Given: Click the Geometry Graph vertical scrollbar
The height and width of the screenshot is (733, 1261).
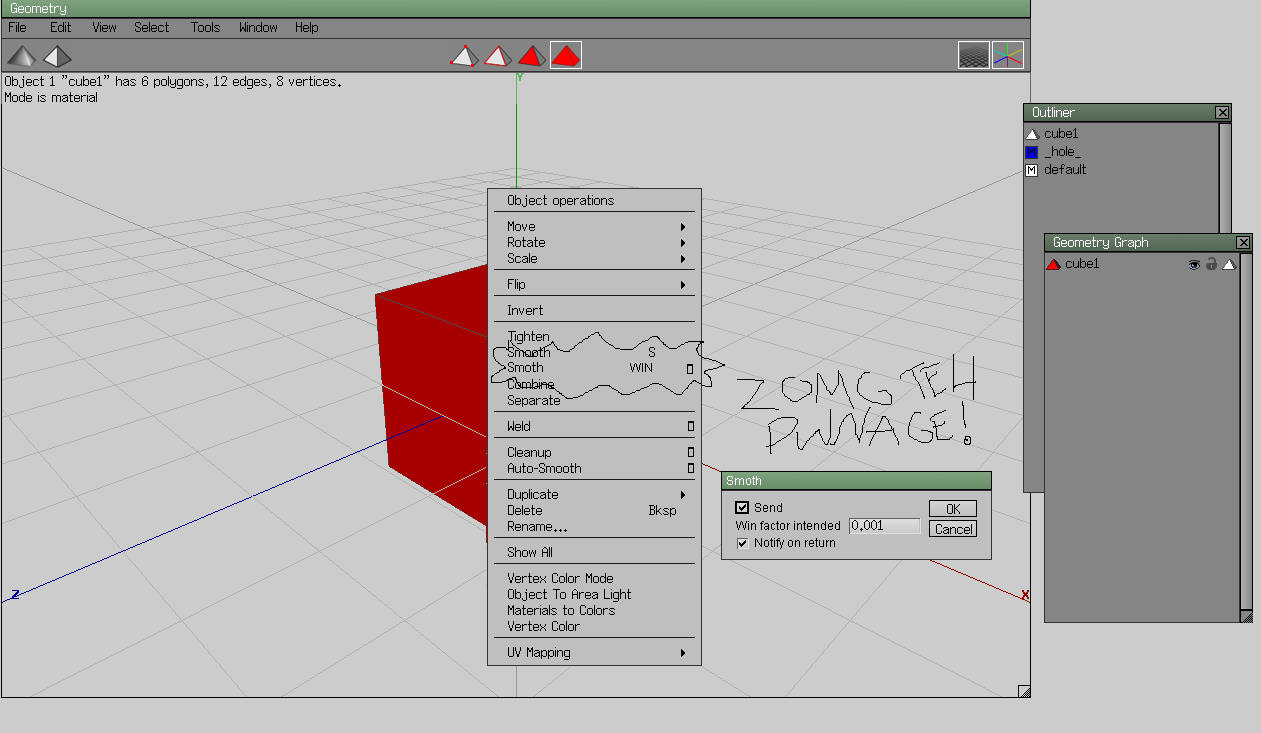Looking at the screenshot, I should point(1246,432).
